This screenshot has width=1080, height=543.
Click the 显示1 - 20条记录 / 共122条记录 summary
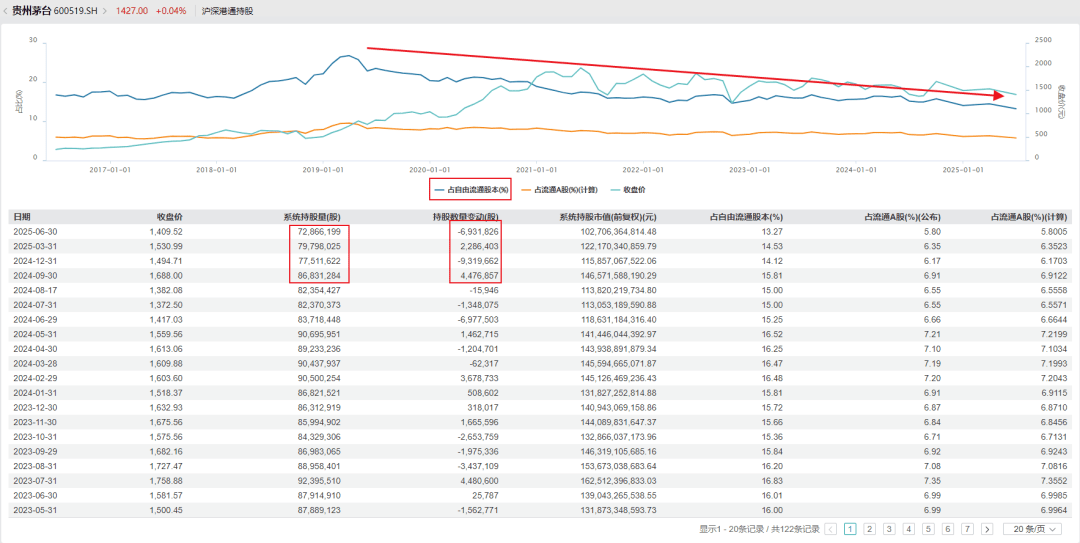coord(760,529)
